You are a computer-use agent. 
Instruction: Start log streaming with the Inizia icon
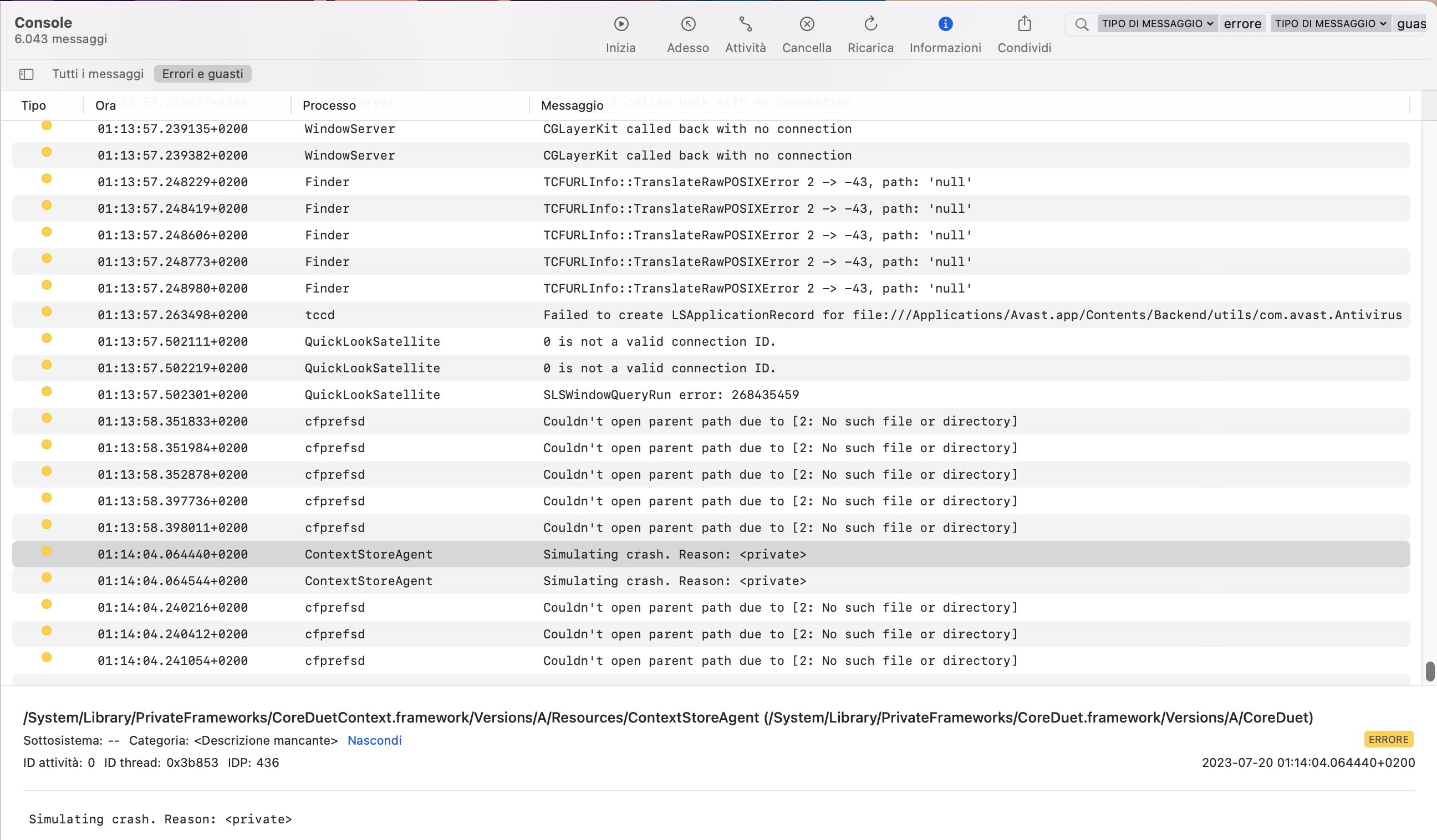coord(620,24)
